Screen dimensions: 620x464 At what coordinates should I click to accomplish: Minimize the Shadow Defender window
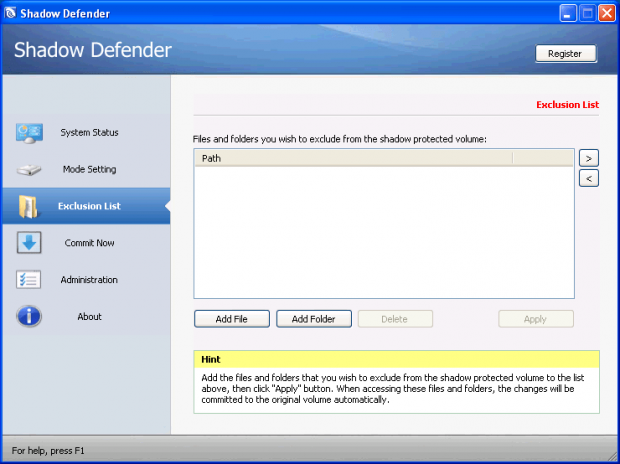click(567, 13)
